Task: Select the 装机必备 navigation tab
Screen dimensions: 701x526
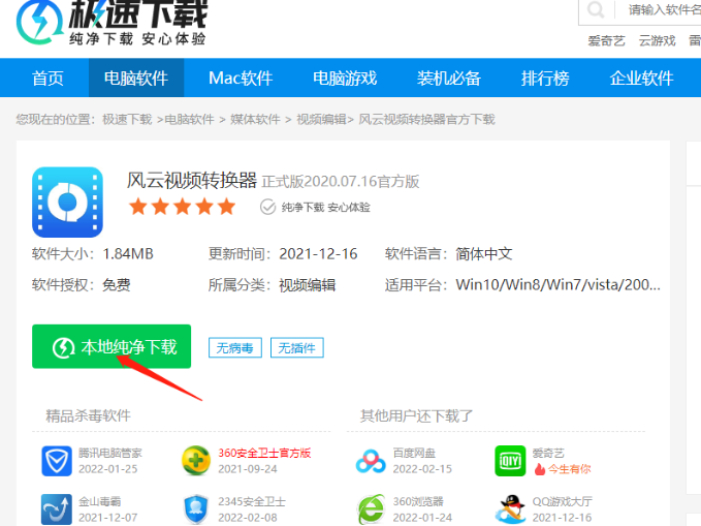Action: (448, 78)
